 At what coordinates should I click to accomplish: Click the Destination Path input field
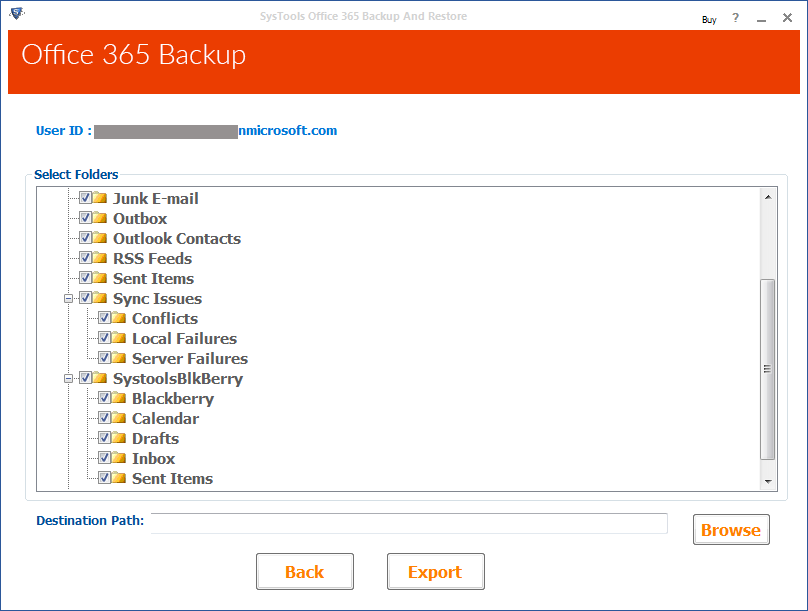(x=409, y=523)
